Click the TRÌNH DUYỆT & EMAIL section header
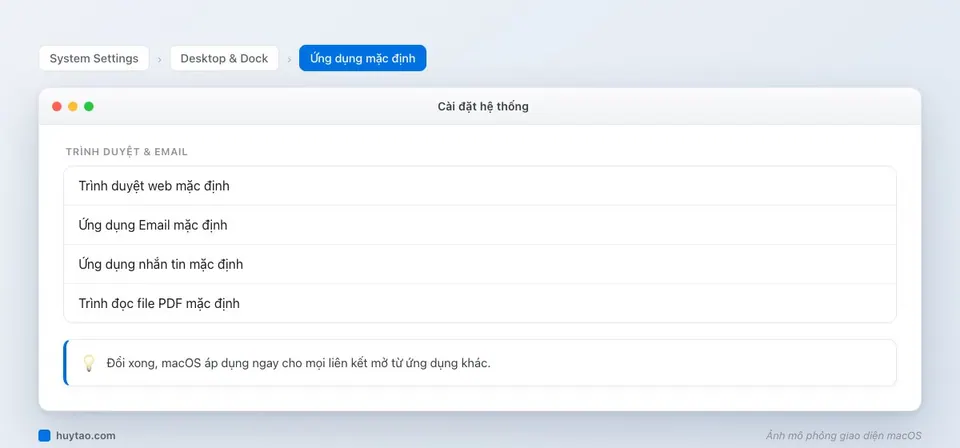Screen dimensions: 960x448 pos(127,151)
